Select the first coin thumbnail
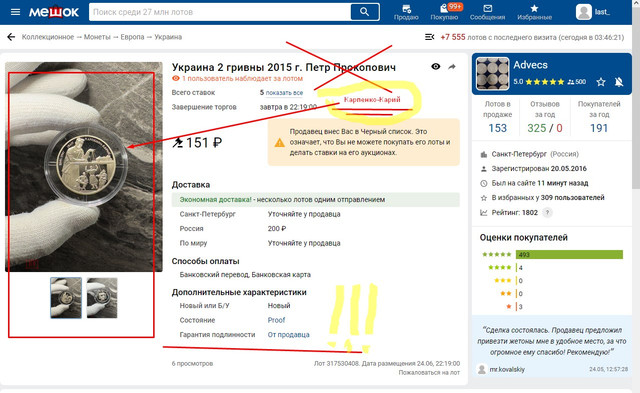The height and width of the screenshot is (393, 640). point(66,298)
